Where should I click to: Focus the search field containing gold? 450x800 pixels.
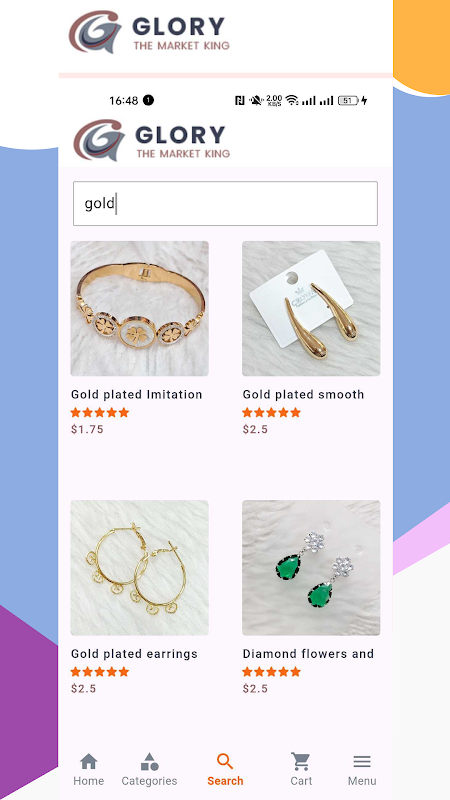click(226, 204)
